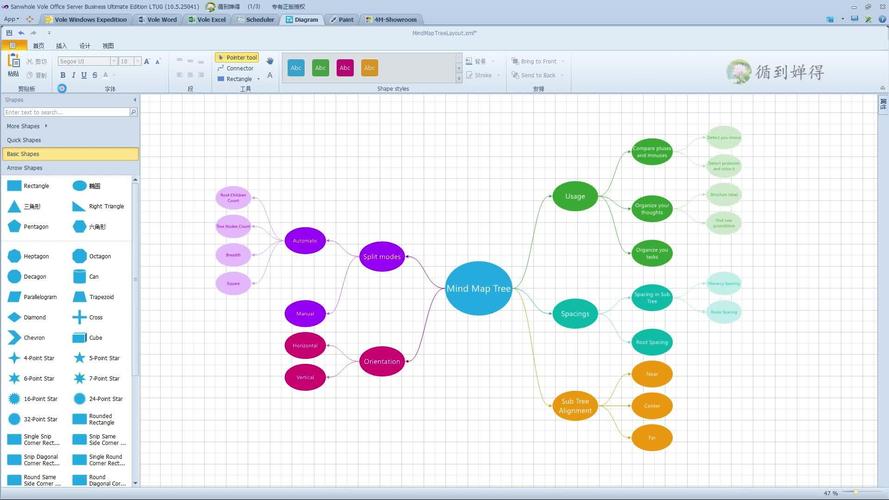Pick the Cross shape
Screen dimensions: 889x500
click(x=88, y=317)
